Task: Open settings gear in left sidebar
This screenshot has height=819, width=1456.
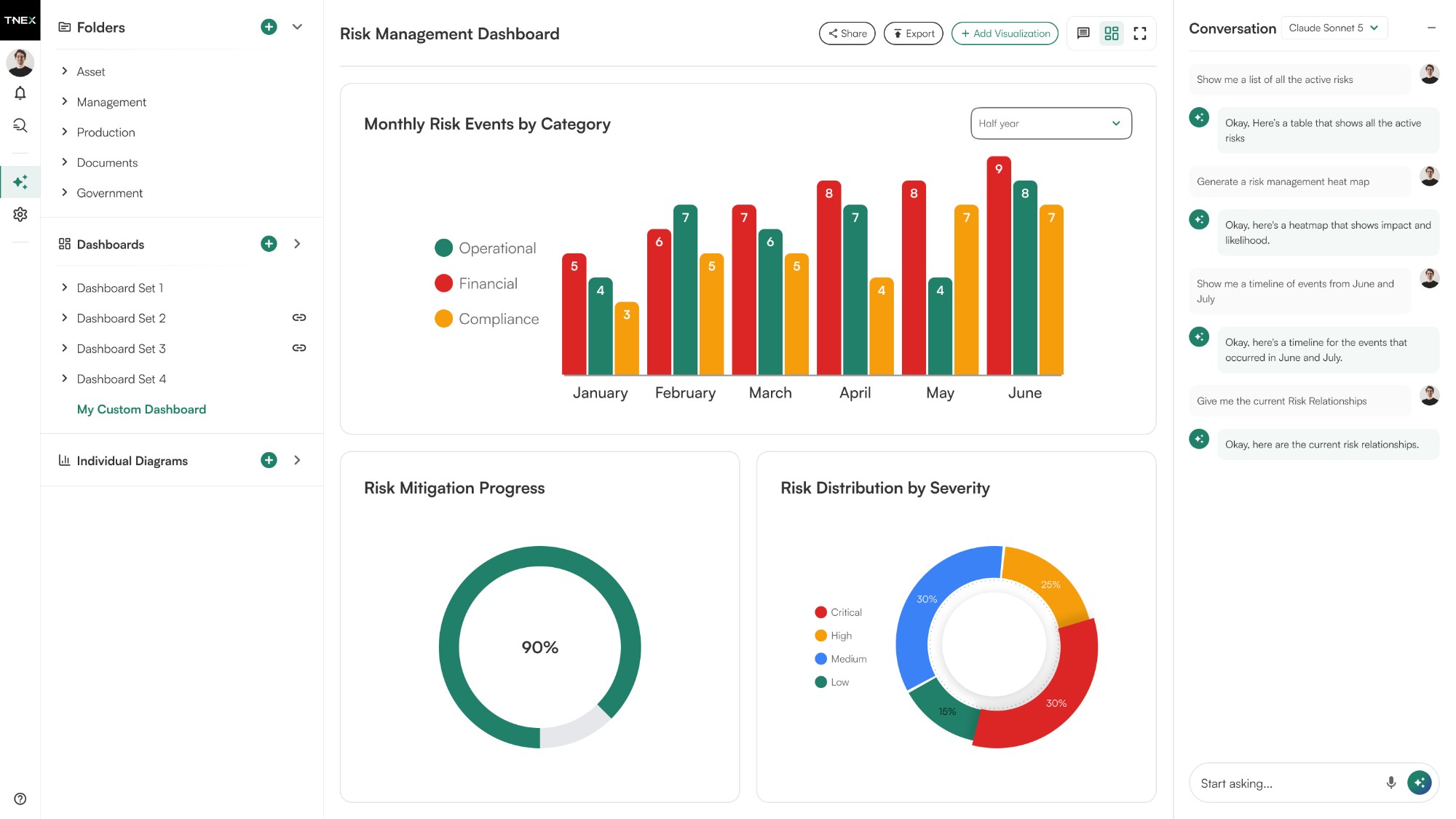Action: click(20, 214)
